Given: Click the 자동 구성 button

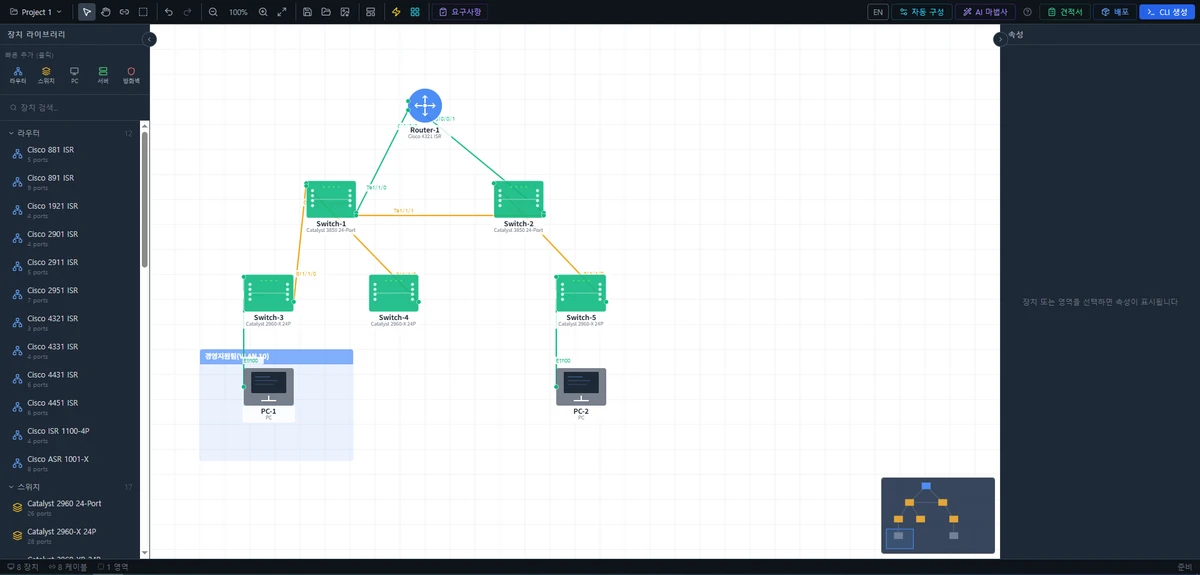Looking at the screenshot, I should (x=921, y=12).
